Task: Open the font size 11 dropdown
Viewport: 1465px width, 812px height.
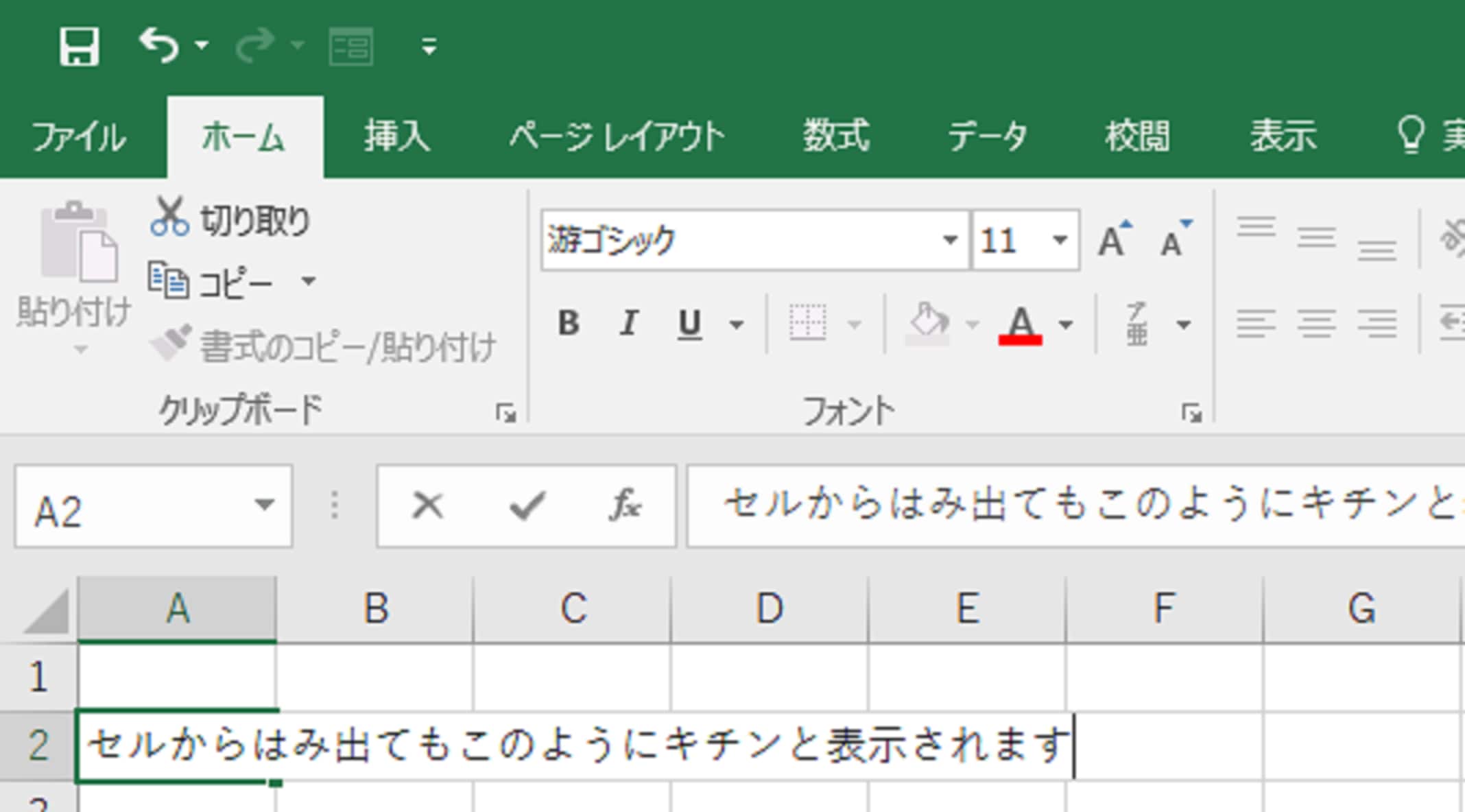Action: click(x=1060, y=240)
